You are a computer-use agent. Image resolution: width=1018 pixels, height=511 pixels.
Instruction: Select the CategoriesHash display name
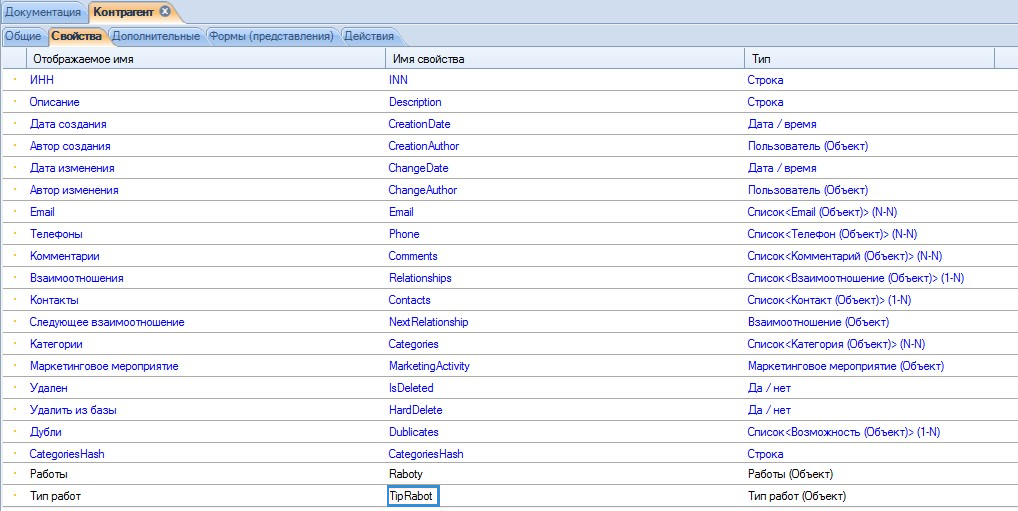[67, 454]
